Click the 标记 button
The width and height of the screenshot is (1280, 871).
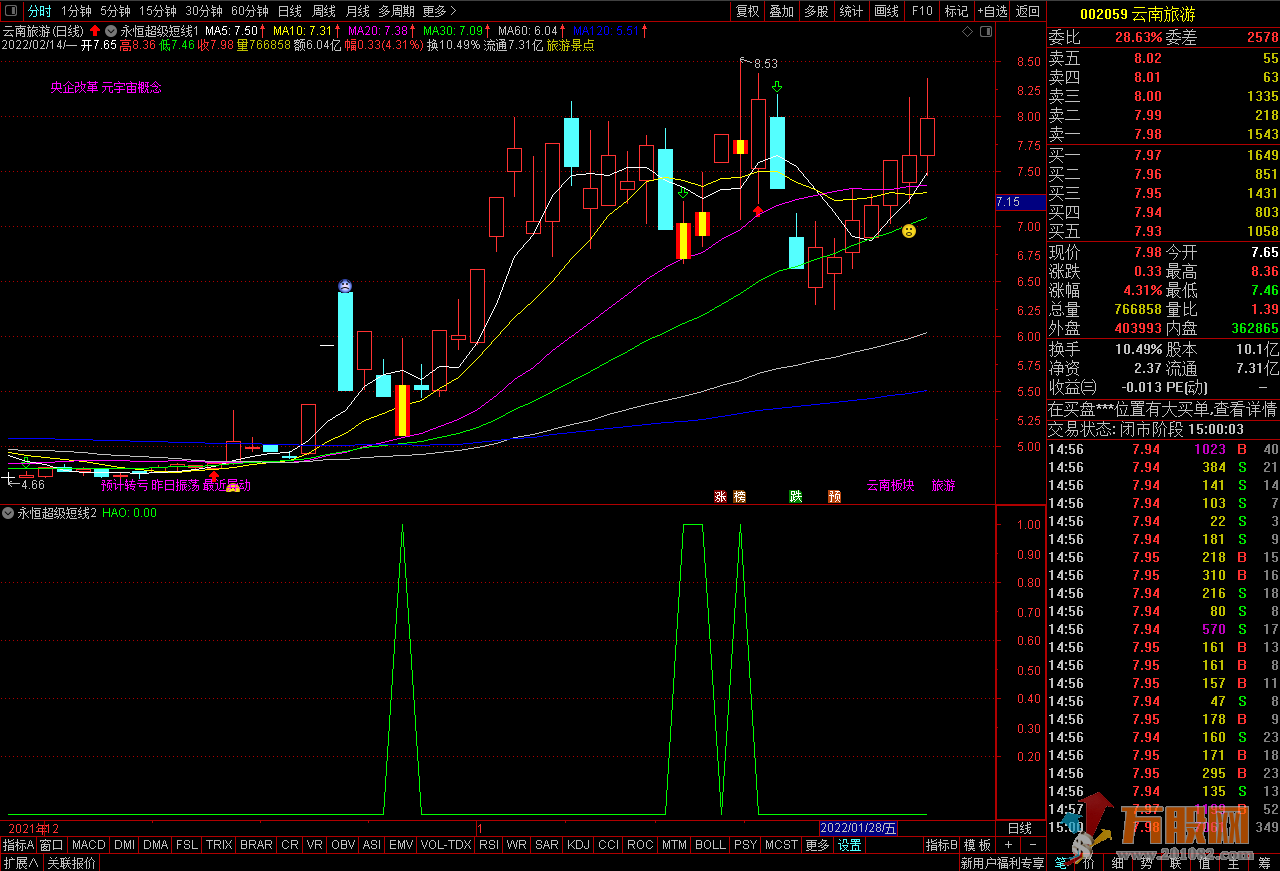coord(957,11)
